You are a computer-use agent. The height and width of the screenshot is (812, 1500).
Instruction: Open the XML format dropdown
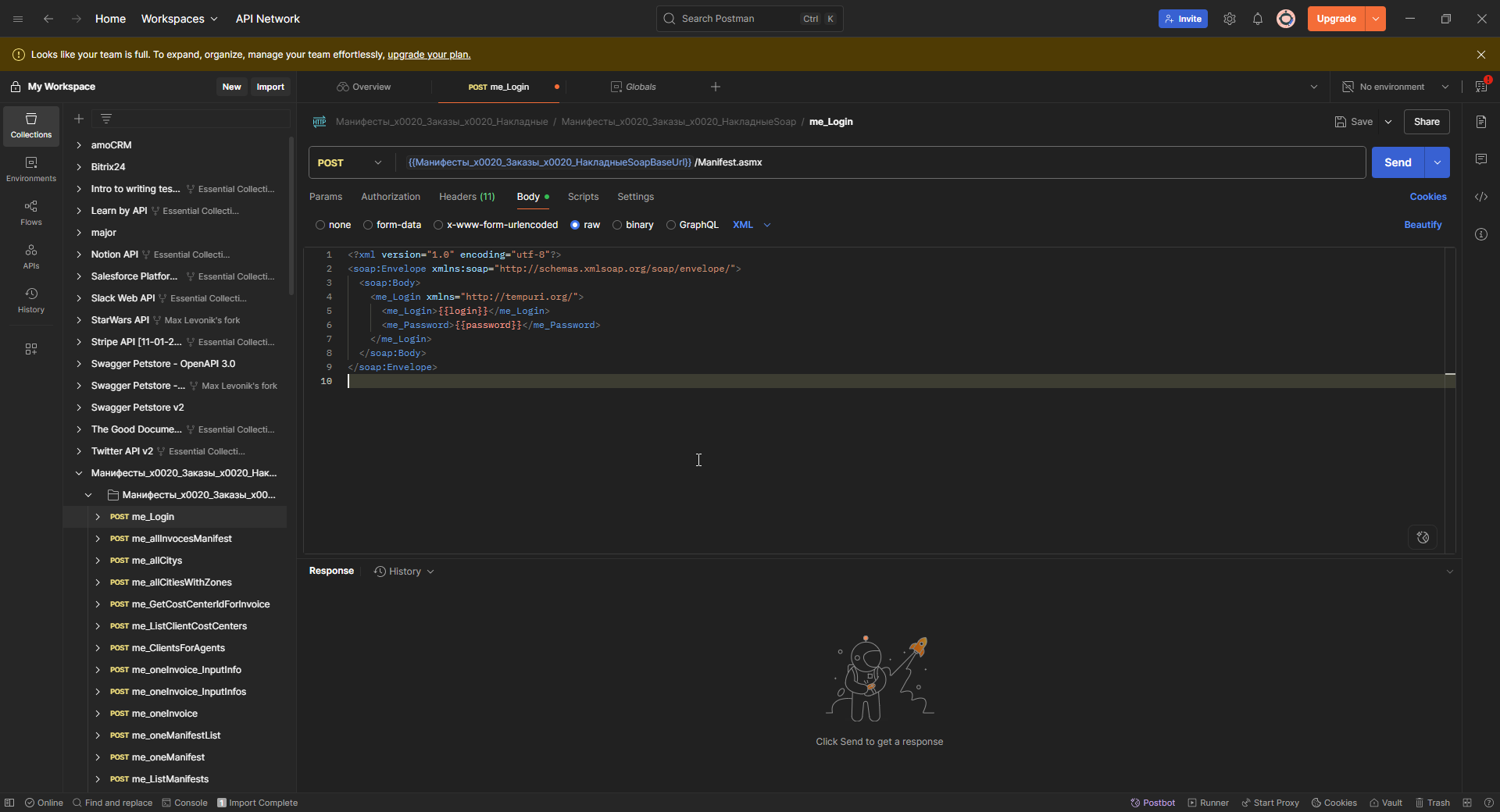pos(752,225)
